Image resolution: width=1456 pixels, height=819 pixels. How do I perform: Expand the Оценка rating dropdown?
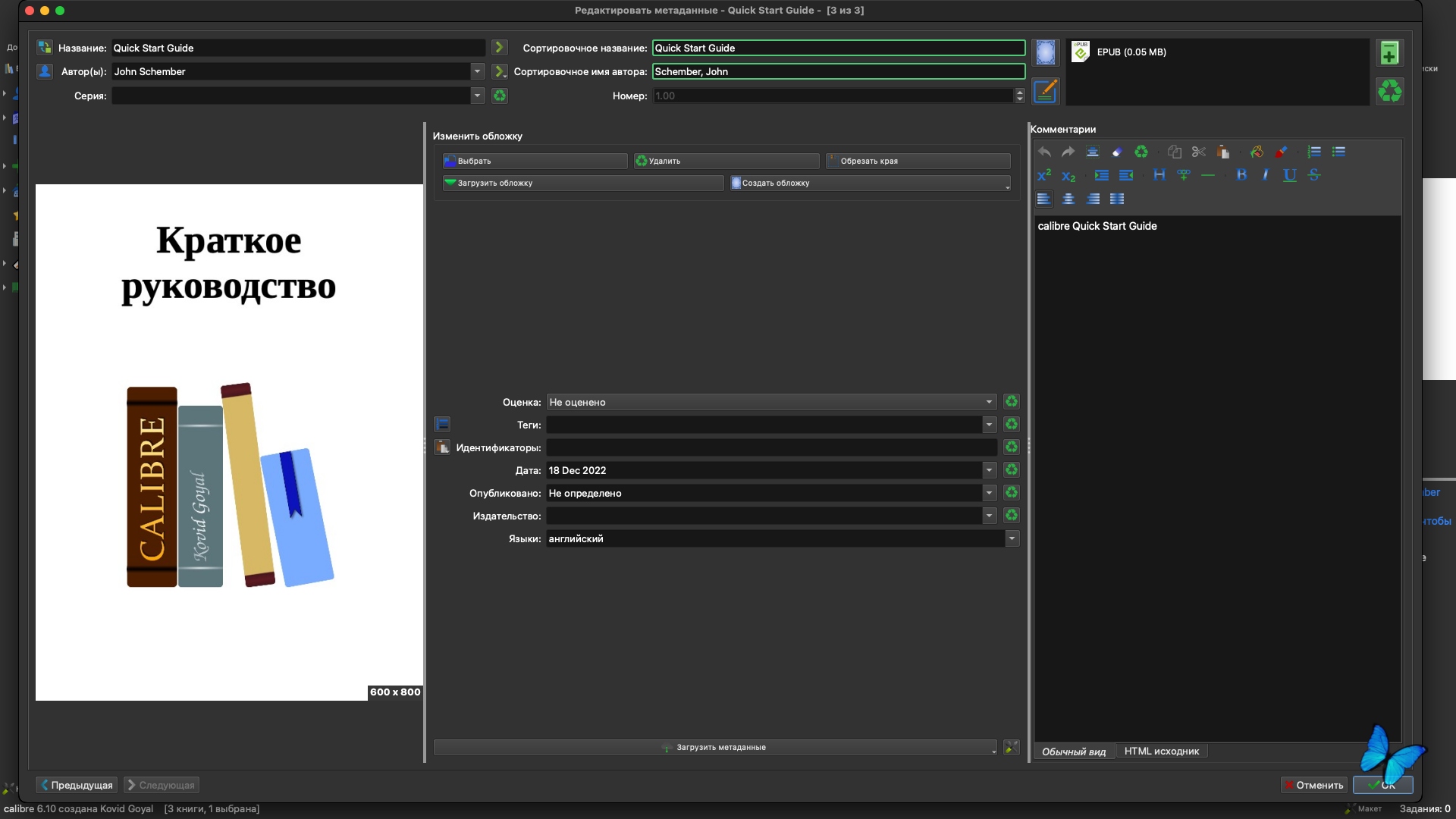click(x=989, y=402)
